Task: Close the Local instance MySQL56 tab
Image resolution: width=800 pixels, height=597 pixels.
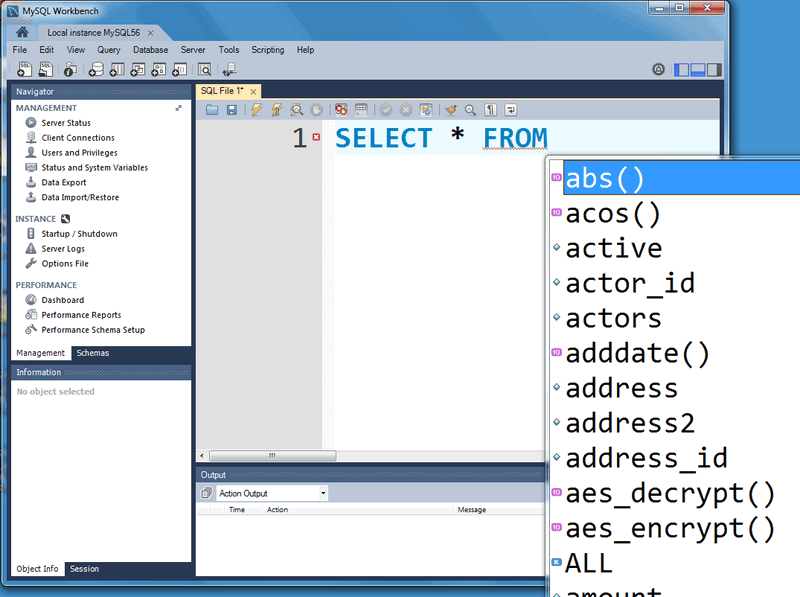Action: pos(151,33)
